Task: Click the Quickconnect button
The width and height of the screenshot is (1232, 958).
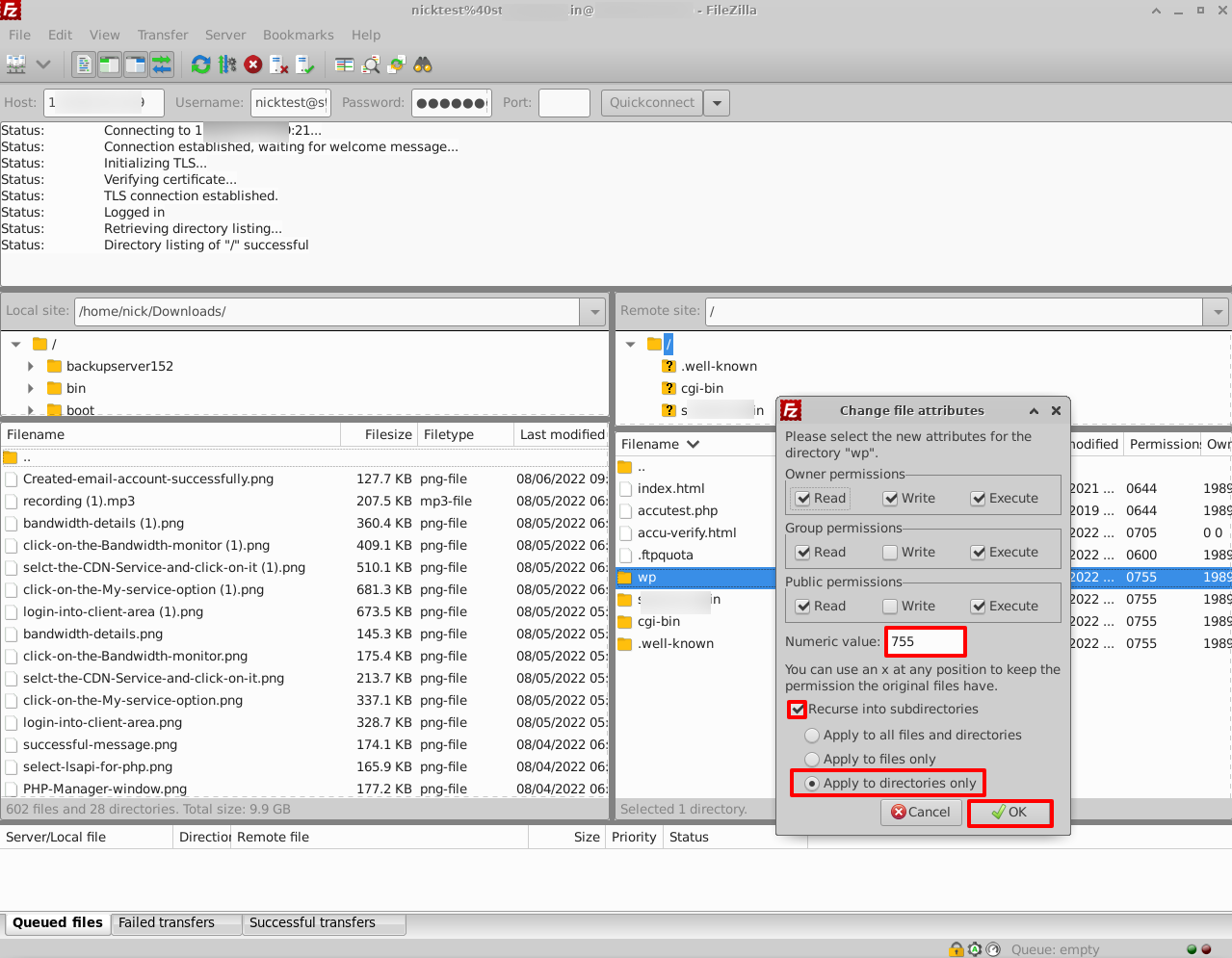Action: pos(652,103)
